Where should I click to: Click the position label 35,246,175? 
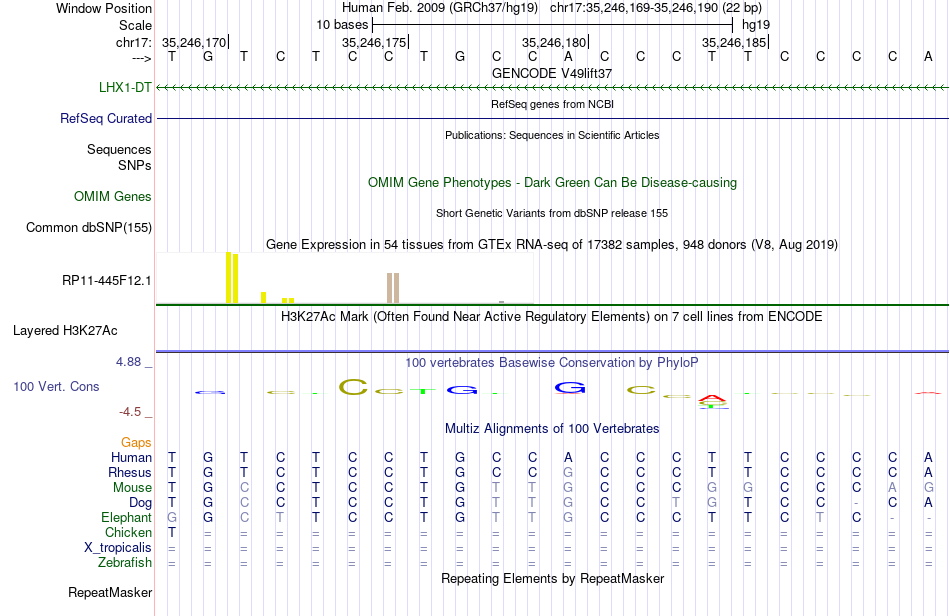click(x=374, y=42)
